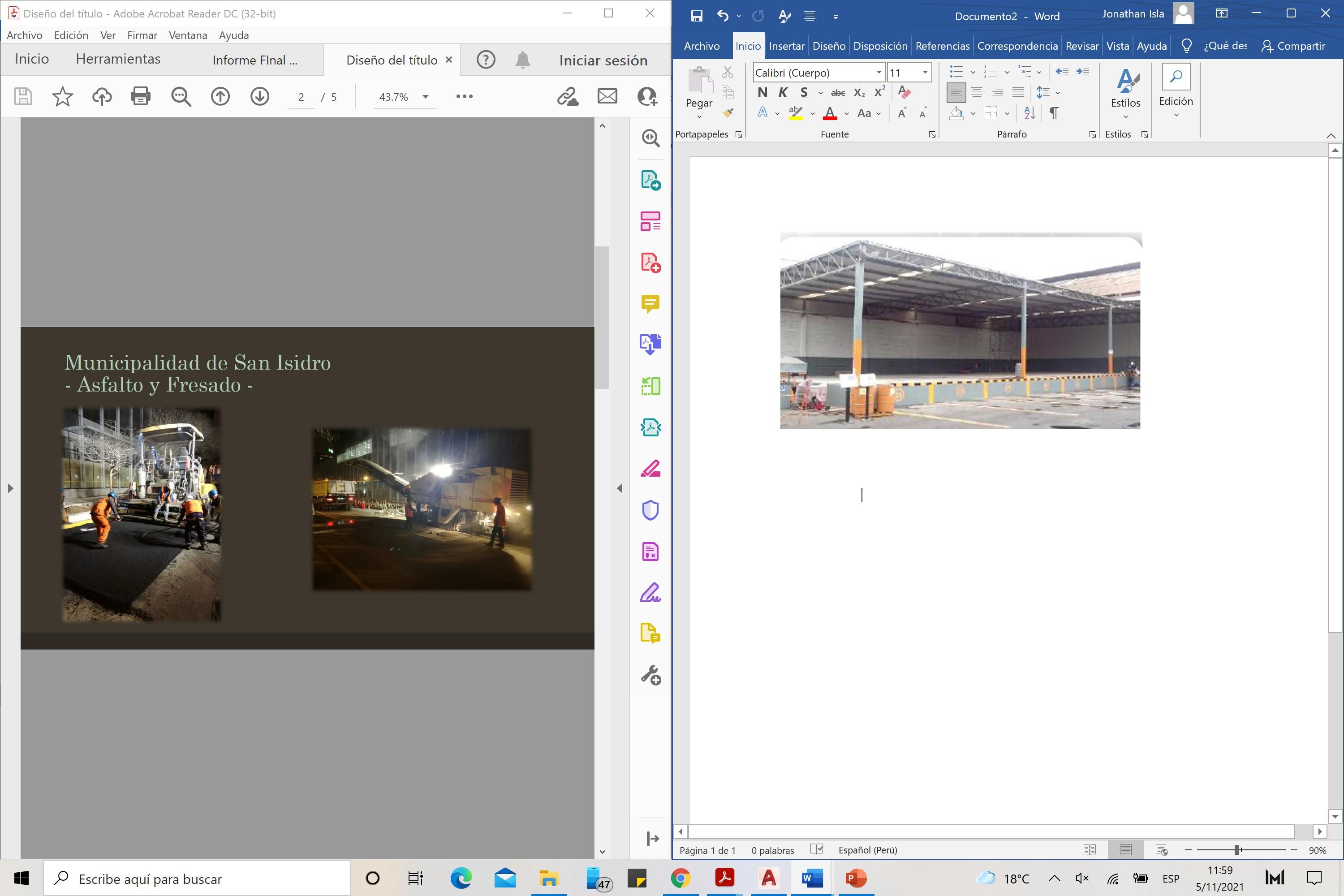The height and width of the screenshot is (896, 1344).
Task: Toggle italic formatting in Word
Action: click(x=783, y=93)
